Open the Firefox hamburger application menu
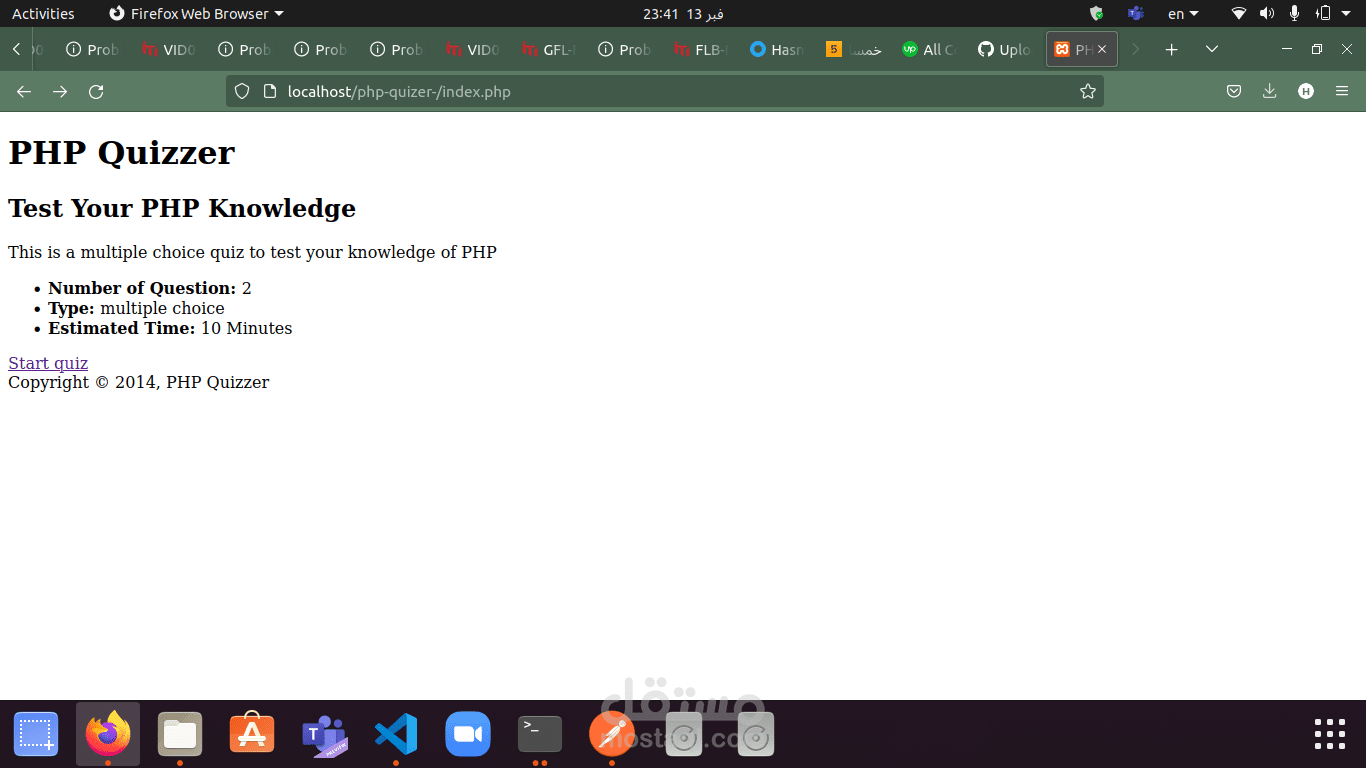Viewport: 1366px width, 768px height. 1342,92
